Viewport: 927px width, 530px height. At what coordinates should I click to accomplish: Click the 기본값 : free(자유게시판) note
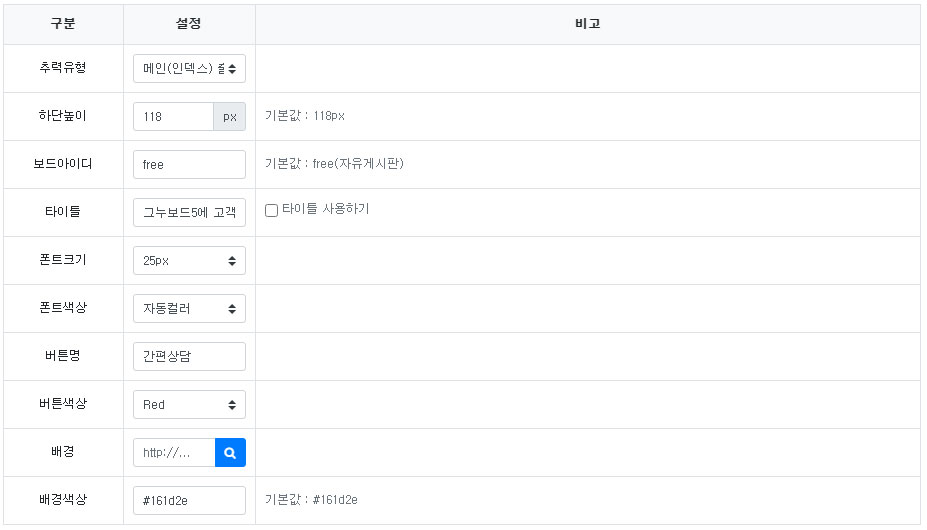pyautogui.click(x=334, y=164)
